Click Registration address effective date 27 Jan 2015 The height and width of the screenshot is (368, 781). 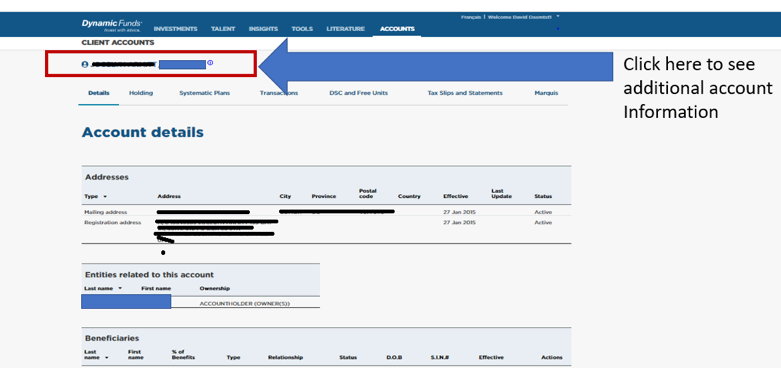459,223
